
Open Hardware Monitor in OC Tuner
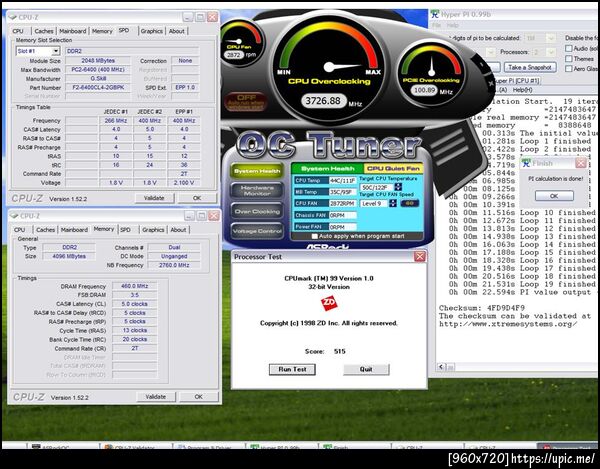pos(257,191)
